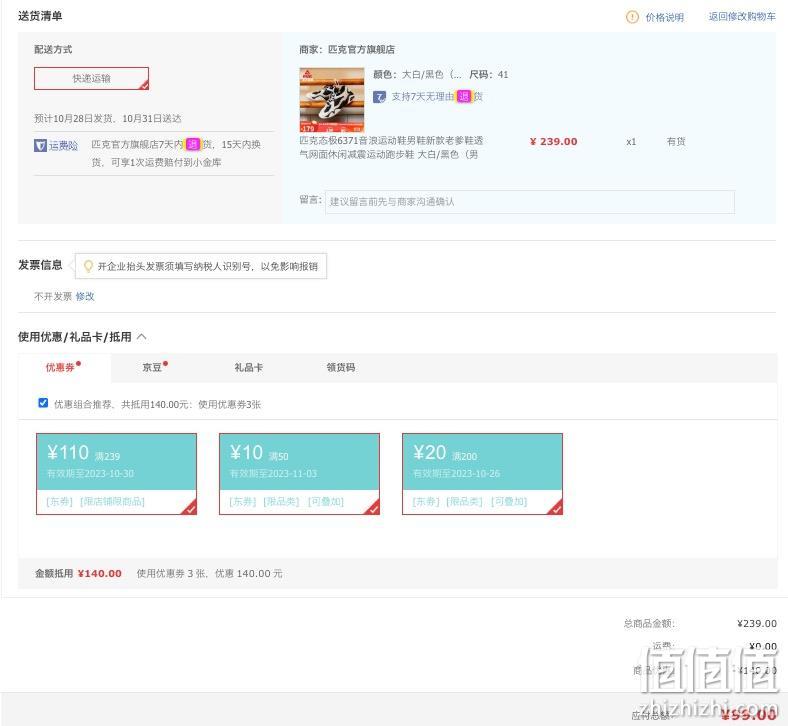Click the merchant name 匹克官方旗舰店
The height and width of the screenshot is (726, 788).
361,49
